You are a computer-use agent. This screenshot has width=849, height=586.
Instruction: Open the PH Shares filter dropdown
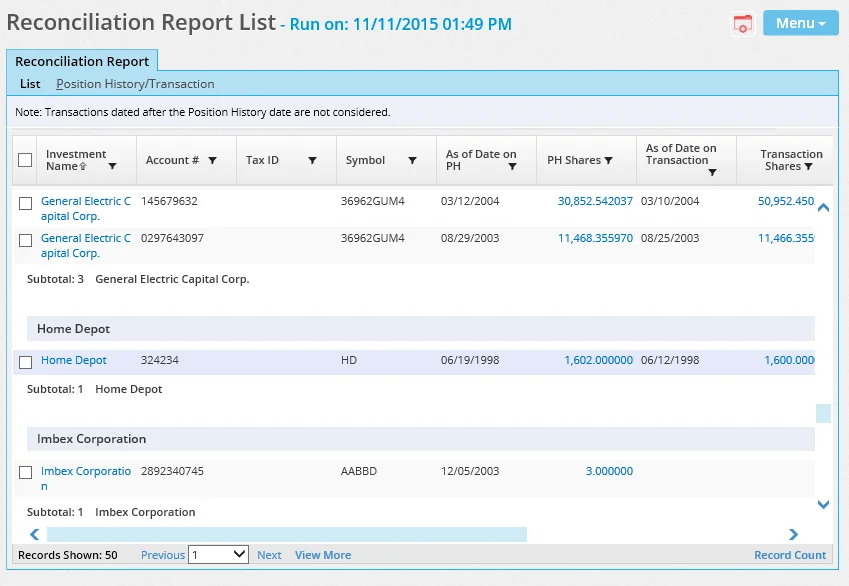point(606,159)
